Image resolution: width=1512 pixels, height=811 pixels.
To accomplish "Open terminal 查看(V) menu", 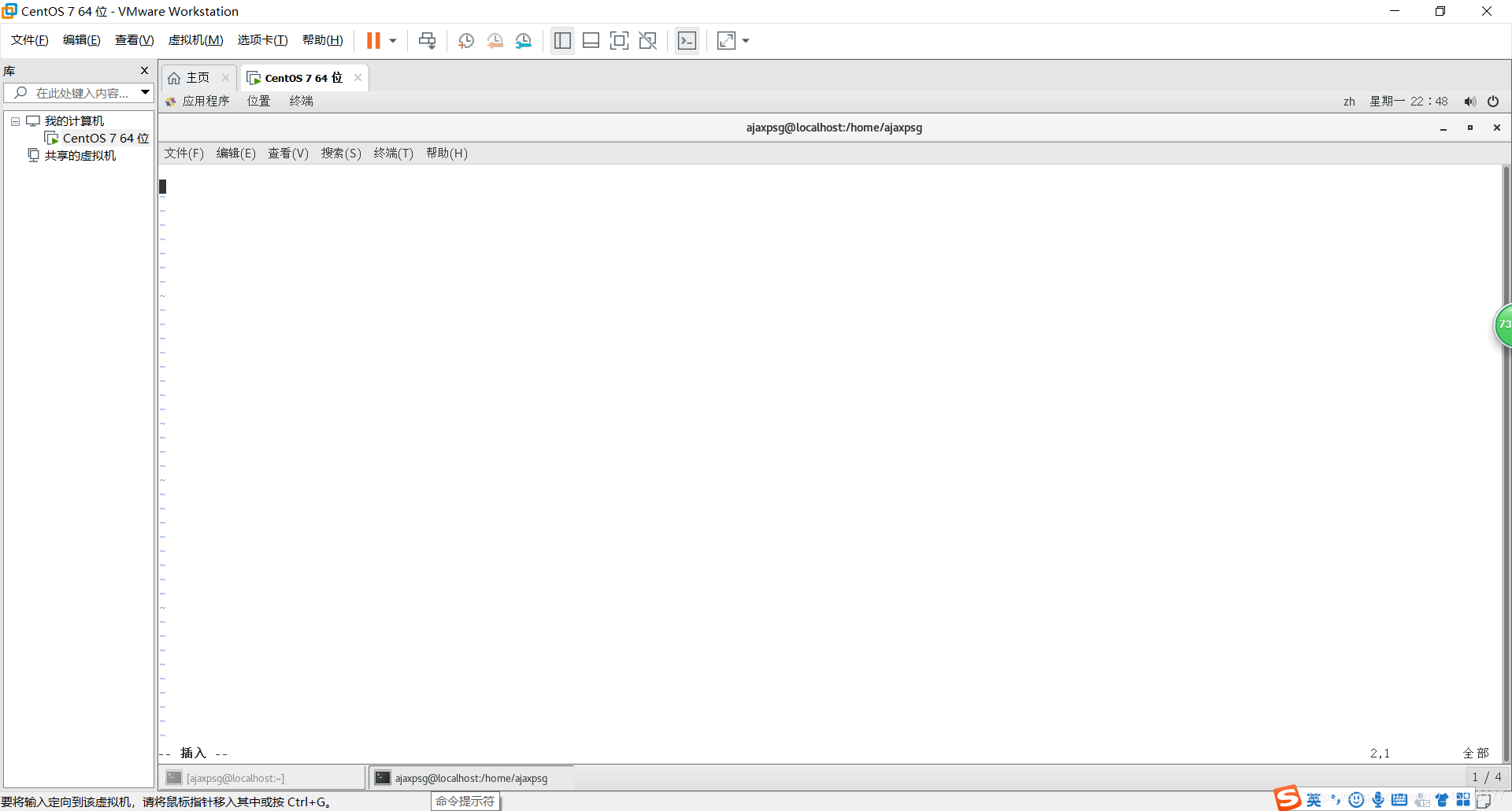I will point(288,154).
